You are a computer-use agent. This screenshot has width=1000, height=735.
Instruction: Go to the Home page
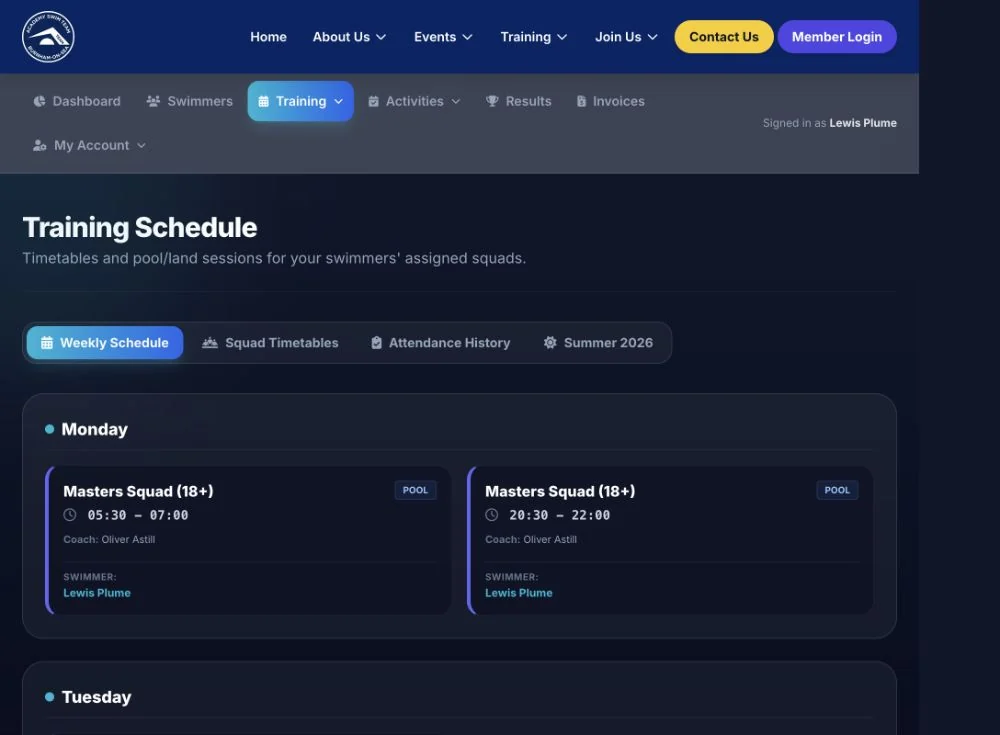268,37
